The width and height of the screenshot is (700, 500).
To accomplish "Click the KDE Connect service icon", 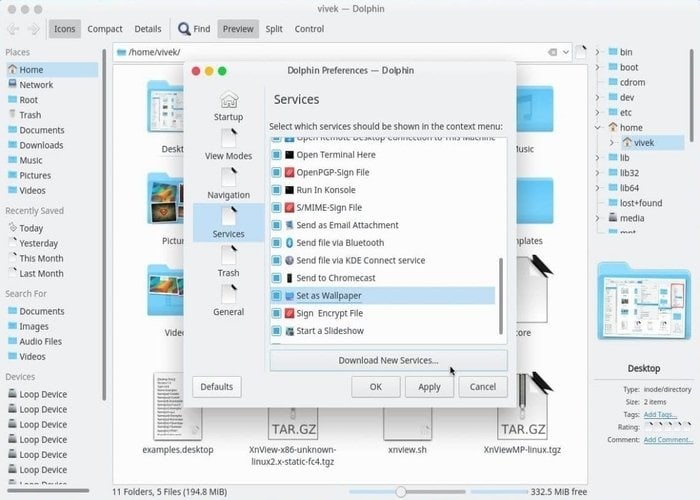I will 289,260.
